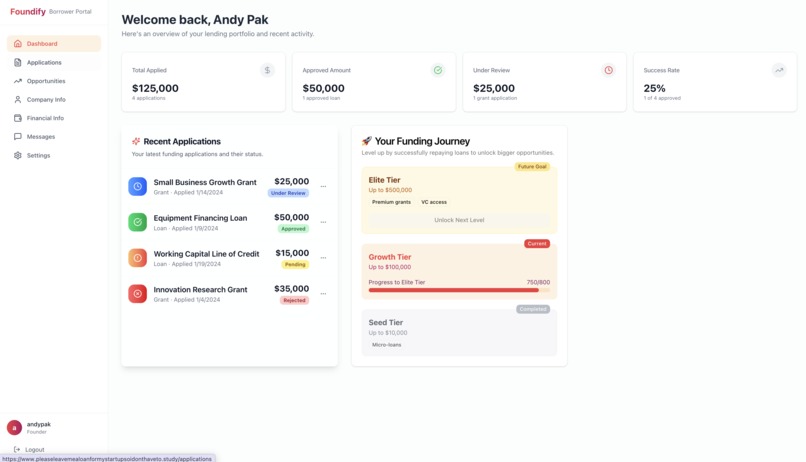Go to the Applications page
806x462 pixels.
pos(54,62)
